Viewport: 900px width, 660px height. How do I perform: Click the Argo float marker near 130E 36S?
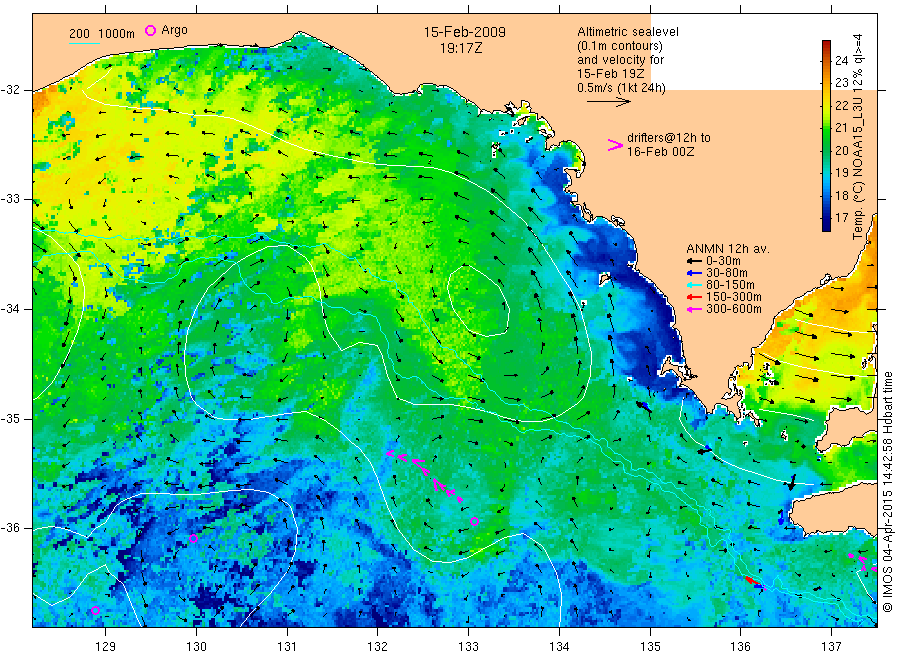click(193, 538)
